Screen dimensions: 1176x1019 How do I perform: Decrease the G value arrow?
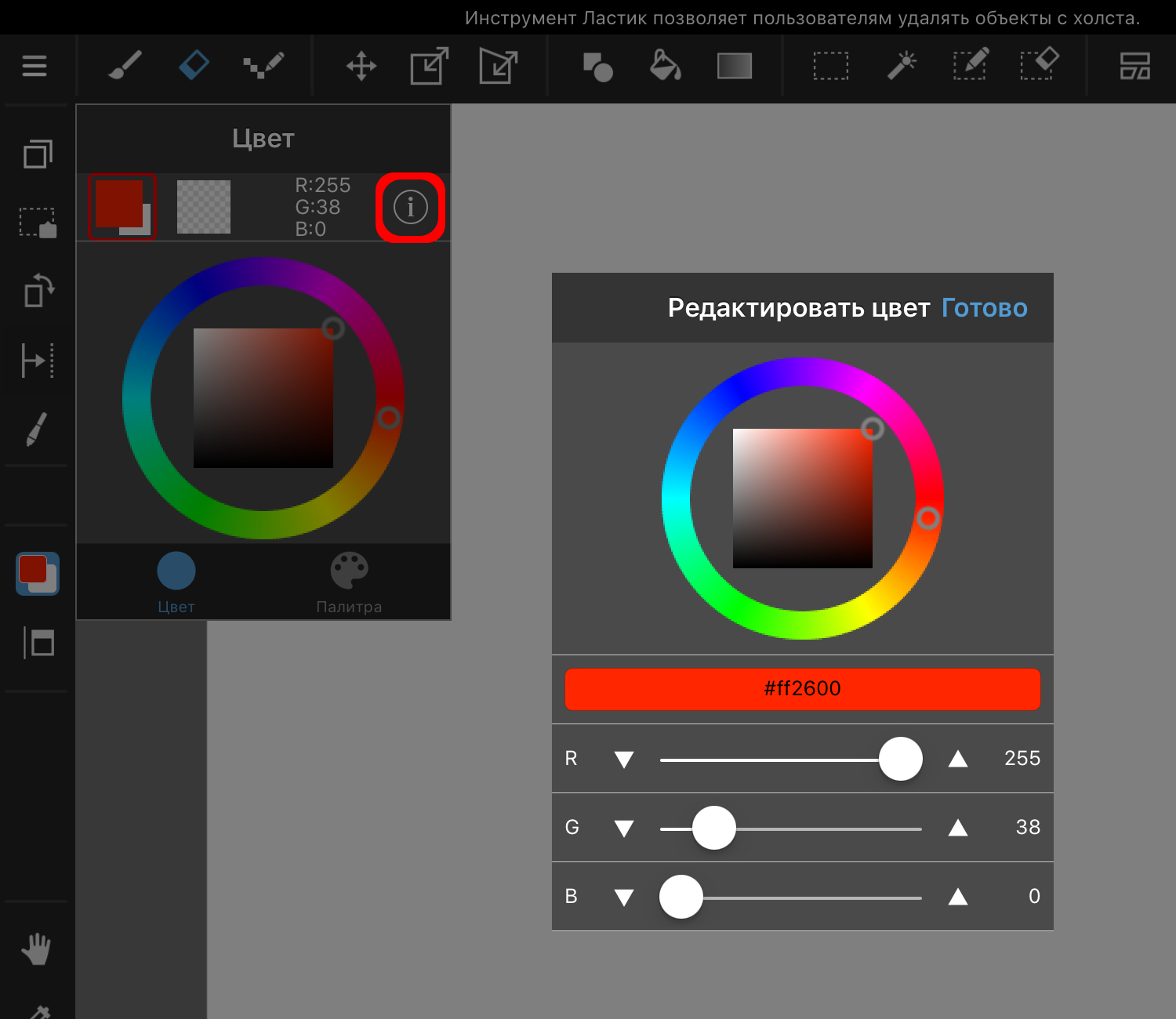(x=624, y=829)
